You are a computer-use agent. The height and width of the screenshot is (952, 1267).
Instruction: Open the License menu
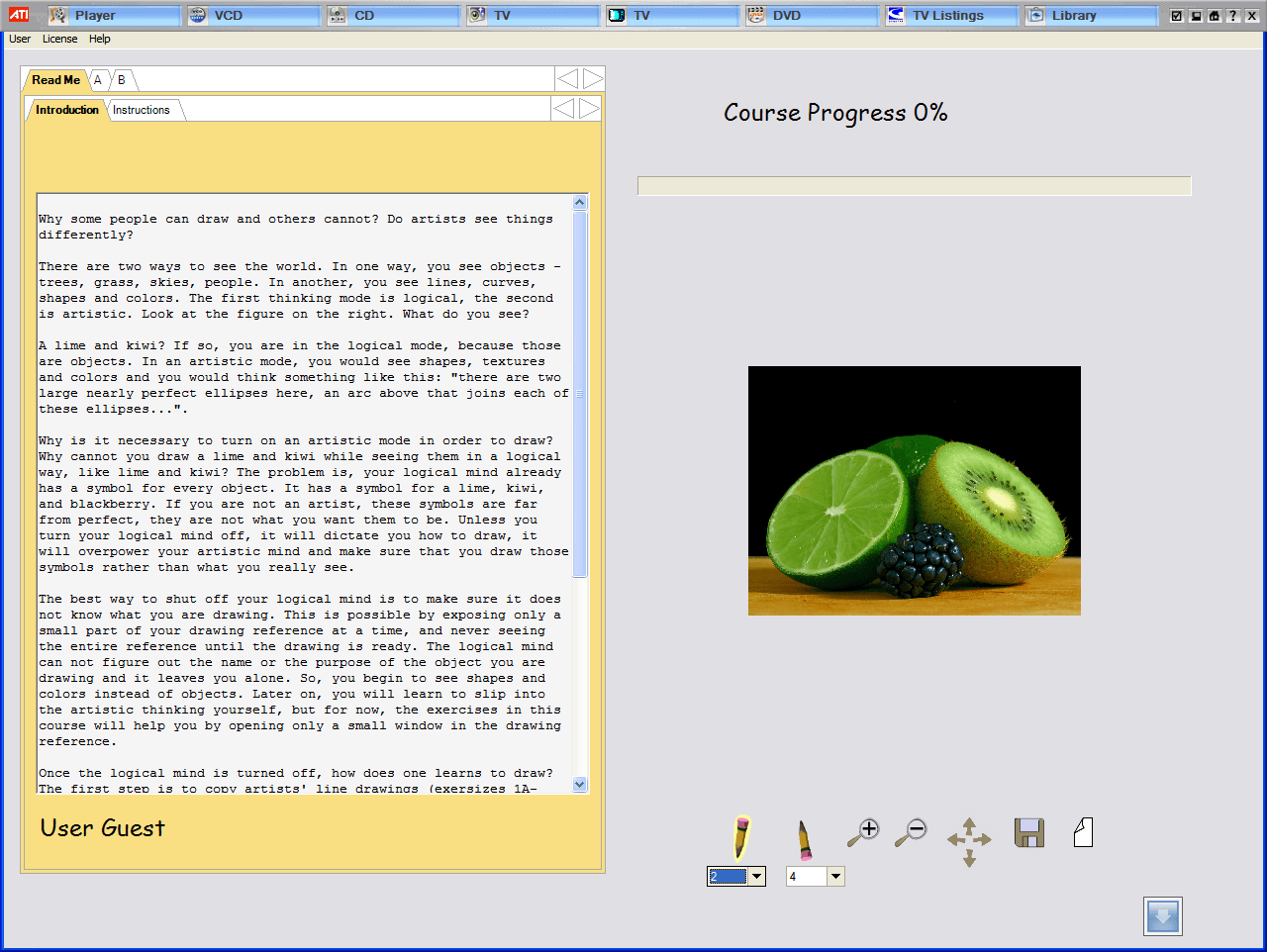pos(59,39)
